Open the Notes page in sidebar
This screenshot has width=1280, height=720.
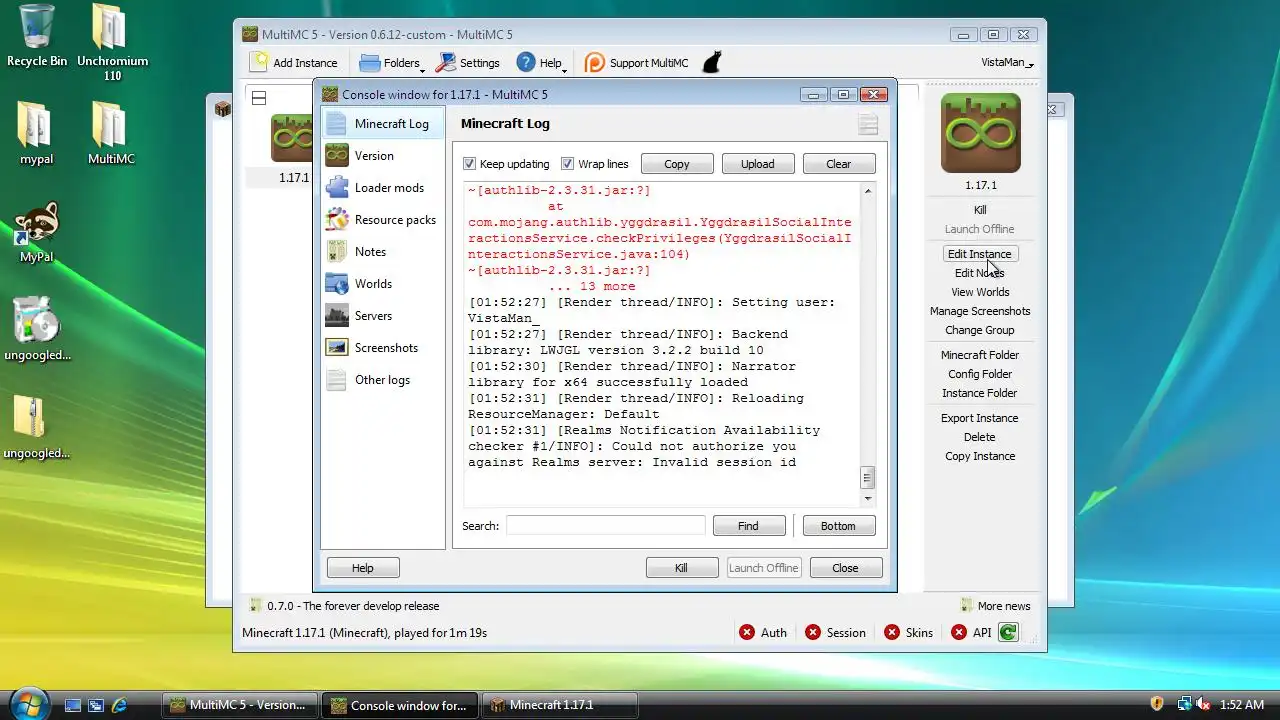tap(383, 252)
